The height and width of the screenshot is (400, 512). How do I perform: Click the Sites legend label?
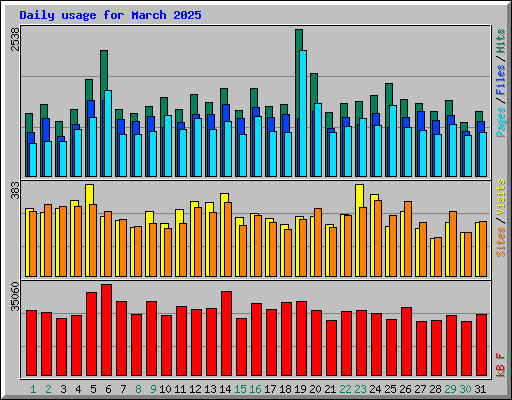click(500, 242)
